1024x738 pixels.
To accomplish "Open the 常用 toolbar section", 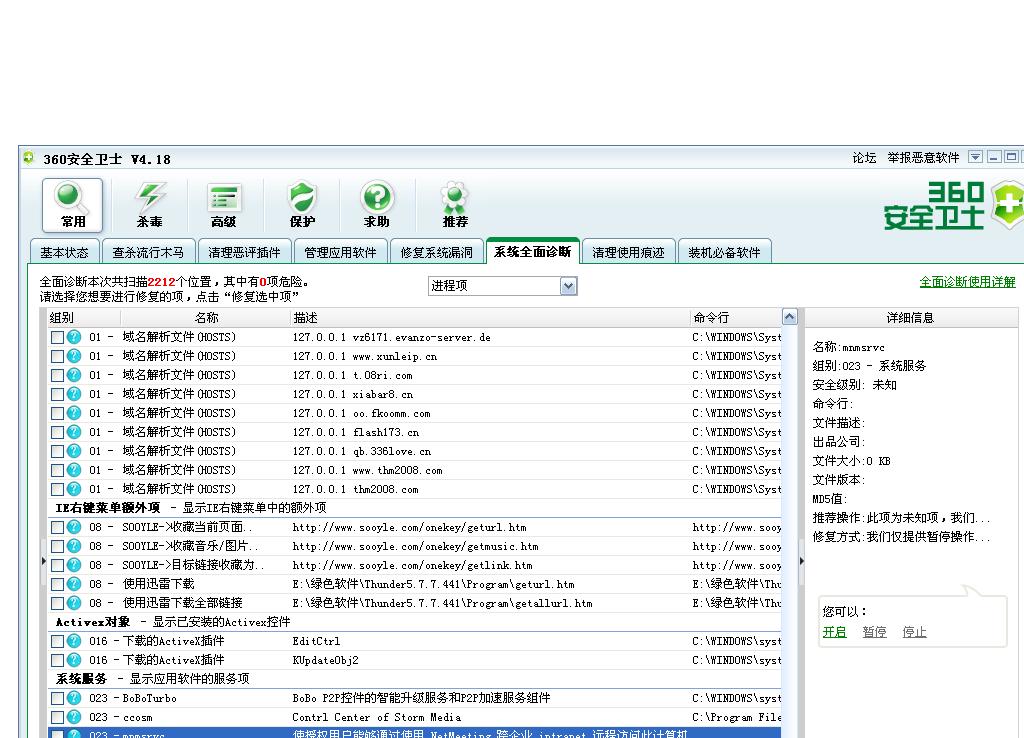I will pos(72,205).
